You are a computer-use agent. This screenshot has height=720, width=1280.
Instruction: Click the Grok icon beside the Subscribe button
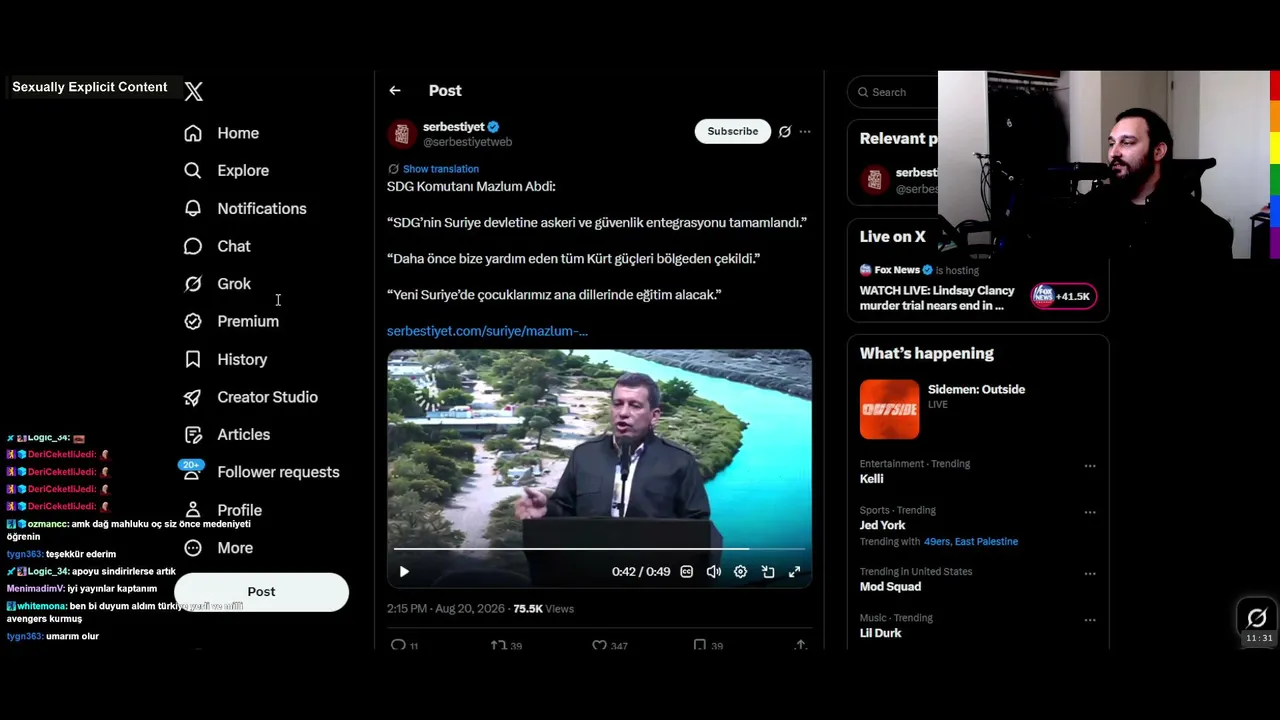pyautogui.click(x=785, y=131)
